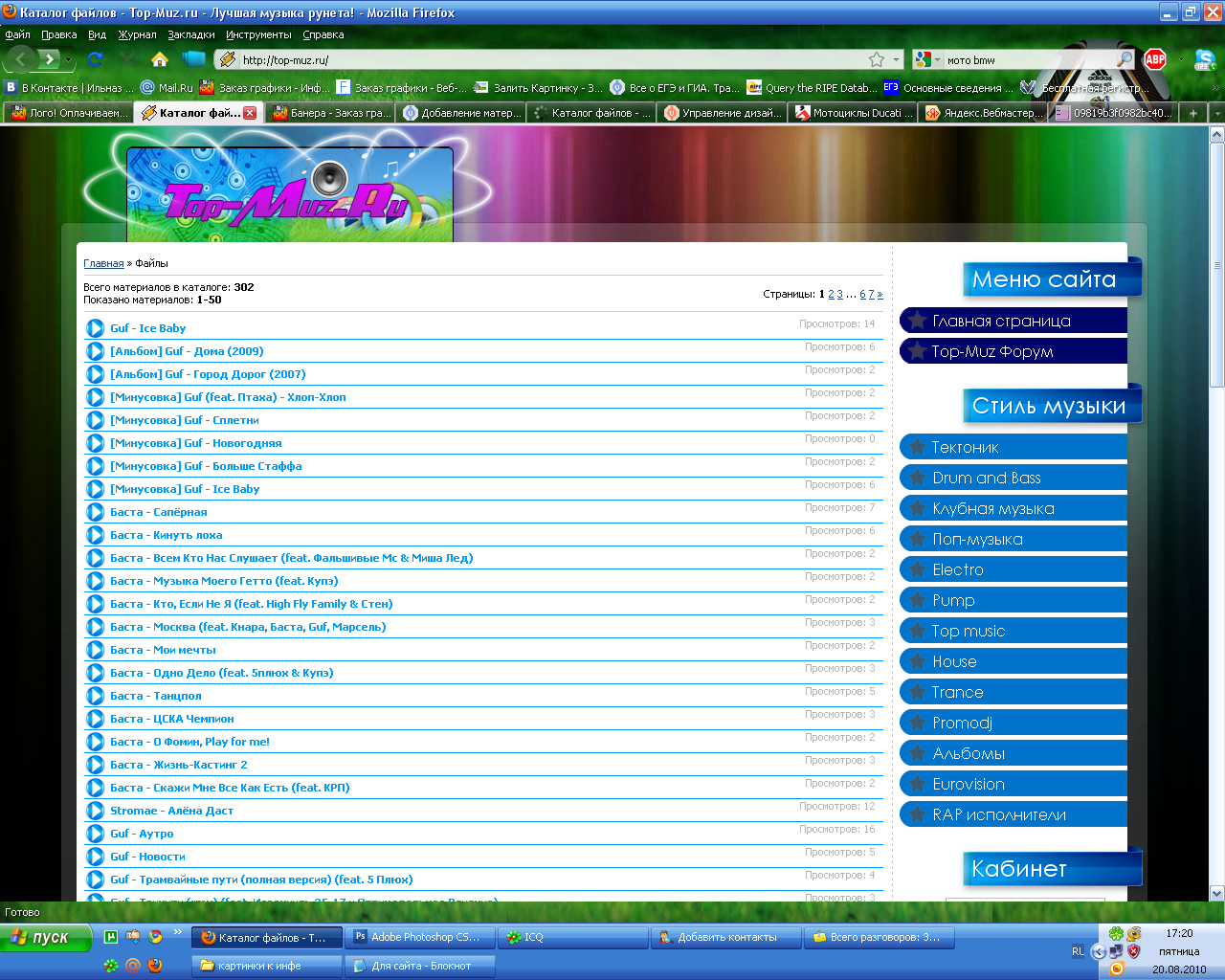The height and width of the screenshot is (980, 1225).
Task: Run the search with the magnifier icon
Action: coord(1125,59)
